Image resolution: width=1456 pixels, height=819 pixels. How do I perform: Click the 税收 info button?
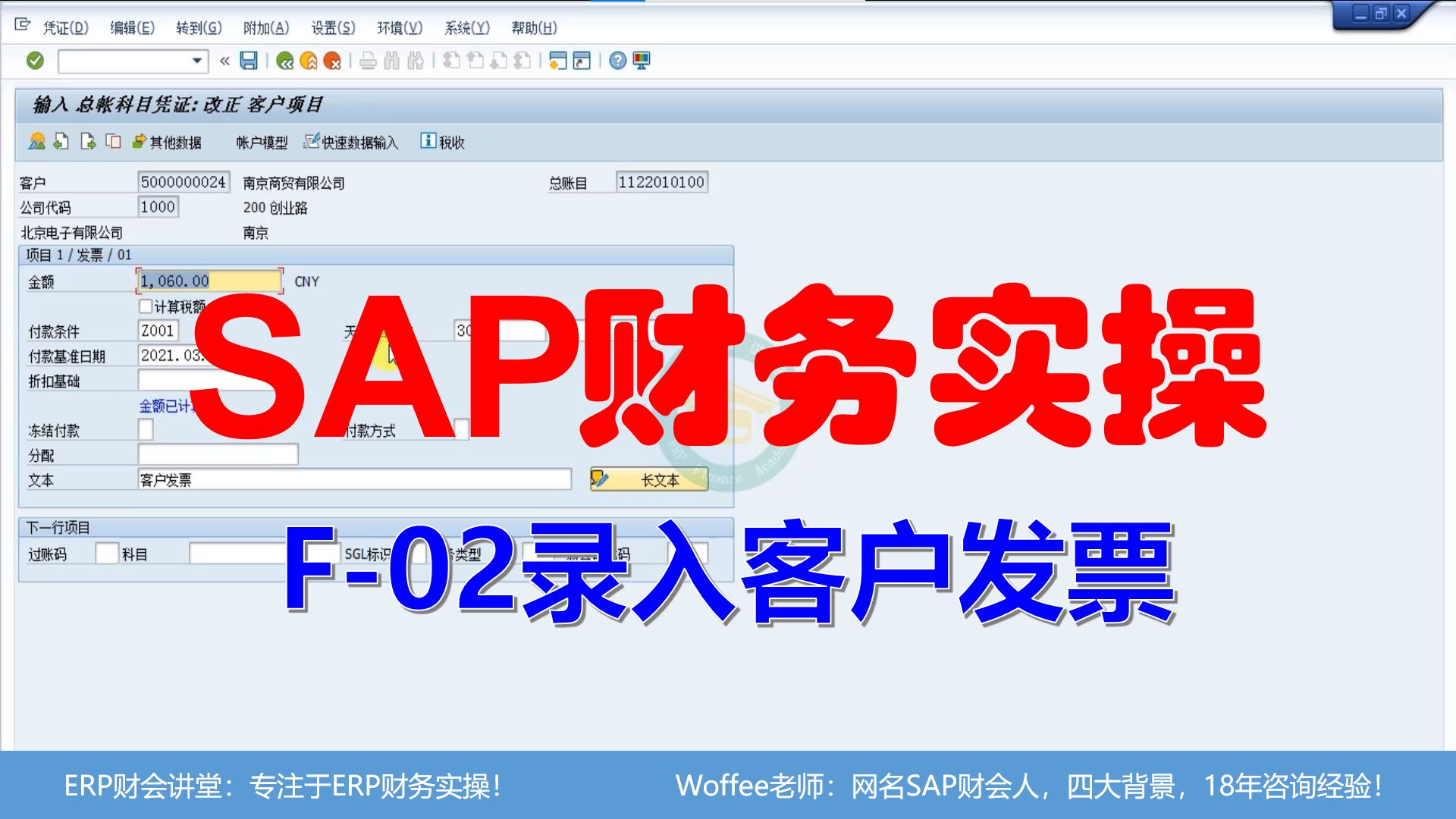443,142
